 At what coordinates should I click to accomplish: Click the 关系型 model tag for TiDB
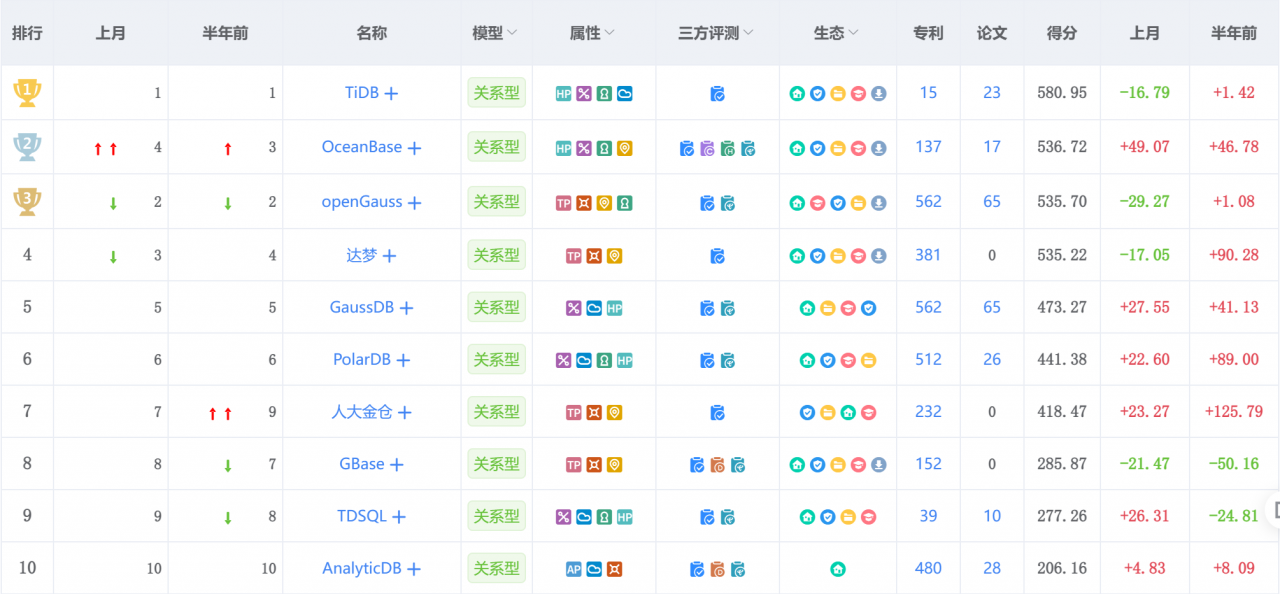click(497, 93)
